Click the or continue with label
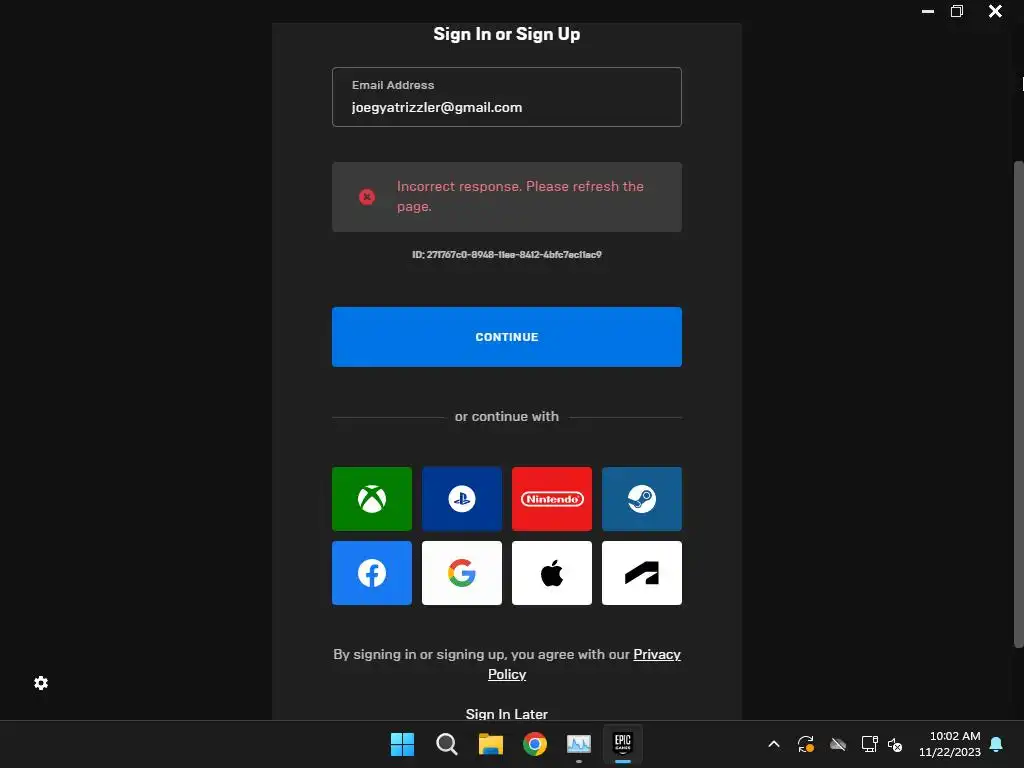The width and height of the screenshot is (1024, 768). coord(507,417)
